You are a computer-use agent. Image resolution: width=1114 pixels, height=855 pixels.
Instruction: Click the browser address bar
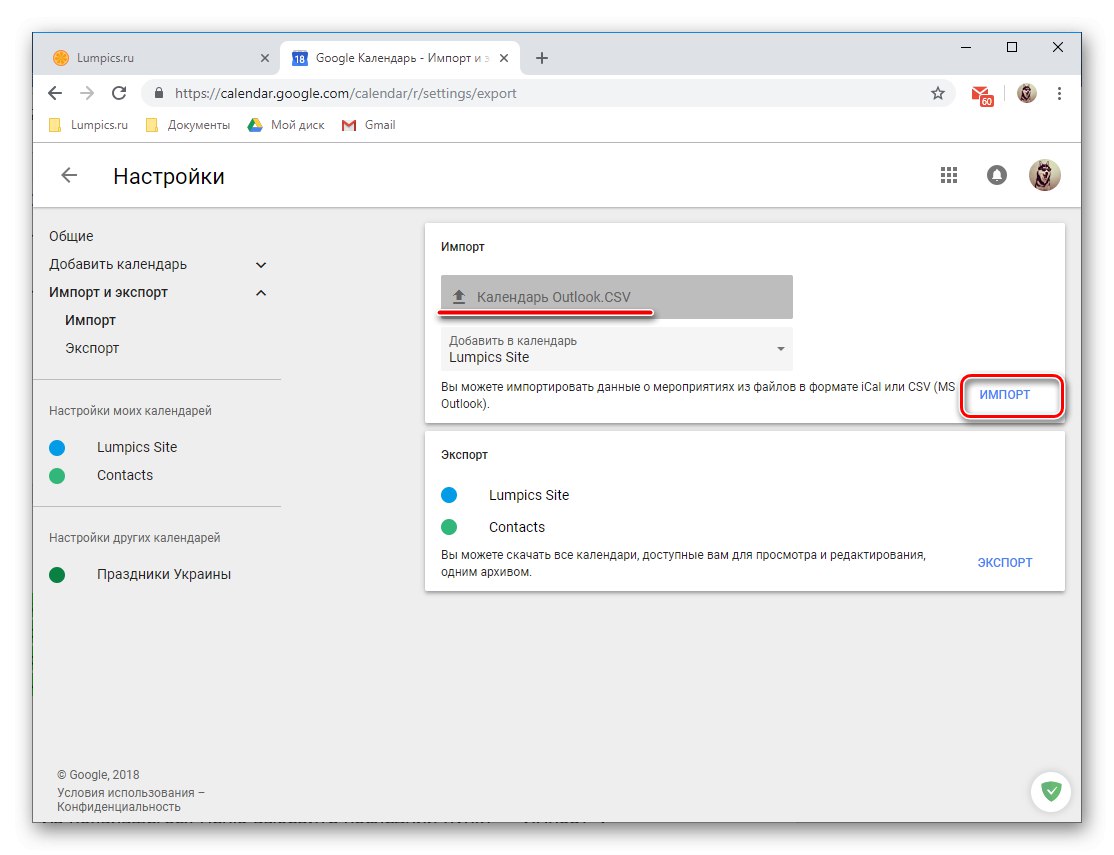500,92
